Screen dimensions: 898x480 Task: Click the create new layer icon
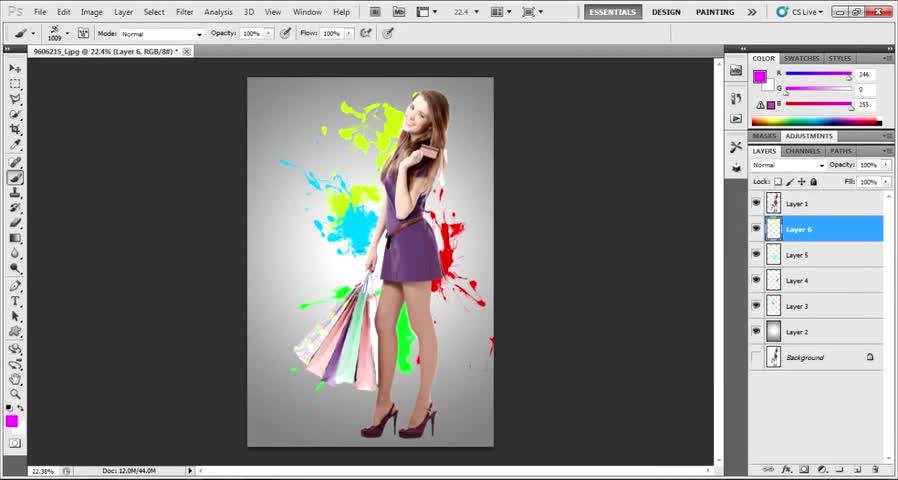click(858, 469)
